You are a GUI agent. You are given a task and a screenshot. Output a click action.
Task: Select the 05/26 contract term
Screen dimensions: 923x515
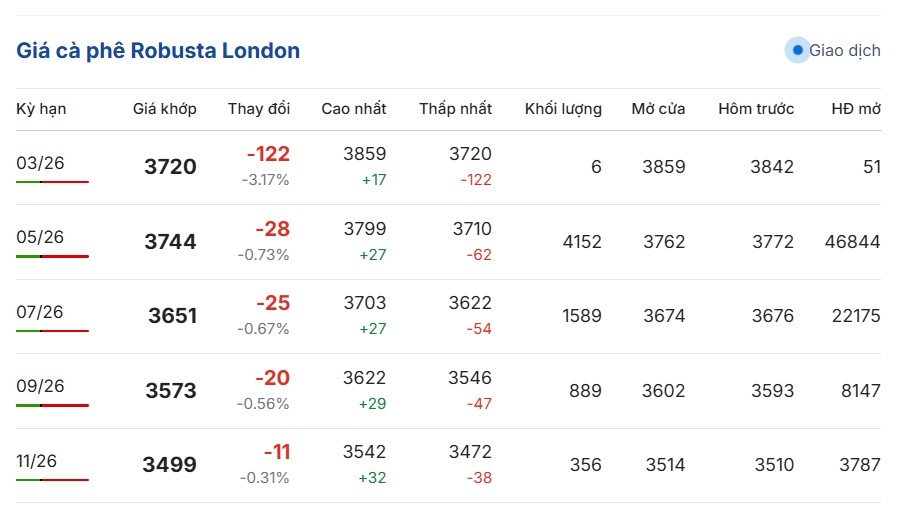click(x=40, y=237)
